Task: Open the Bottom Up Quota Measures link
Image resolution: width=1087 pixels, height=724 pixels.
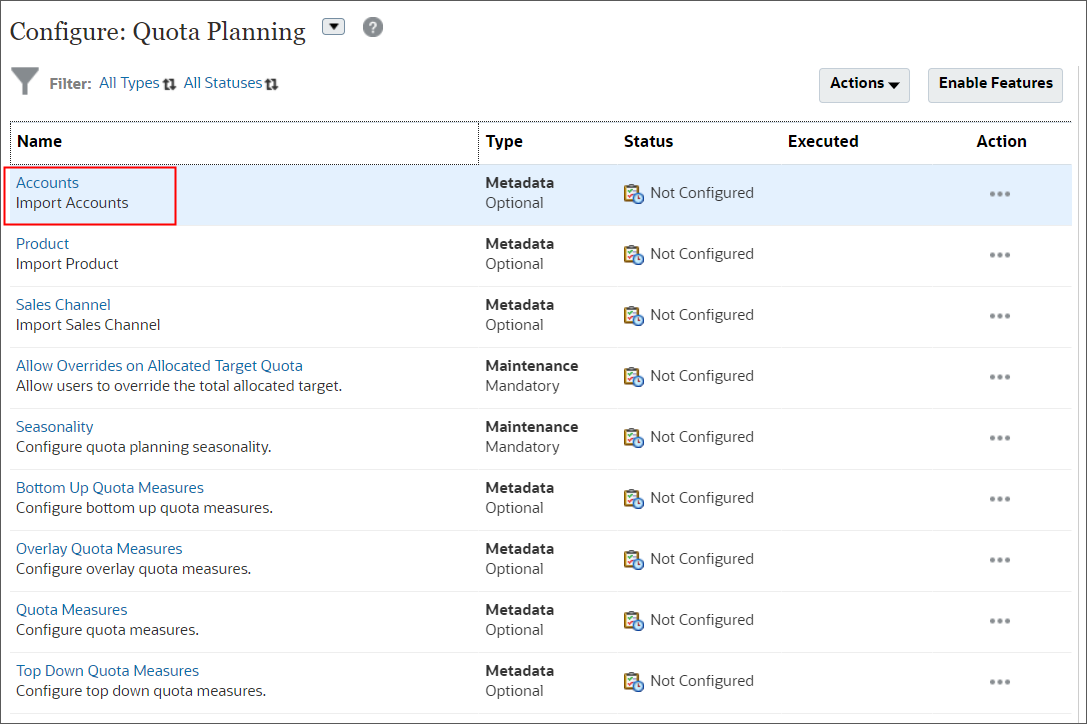Action: (x=110, y=488)
